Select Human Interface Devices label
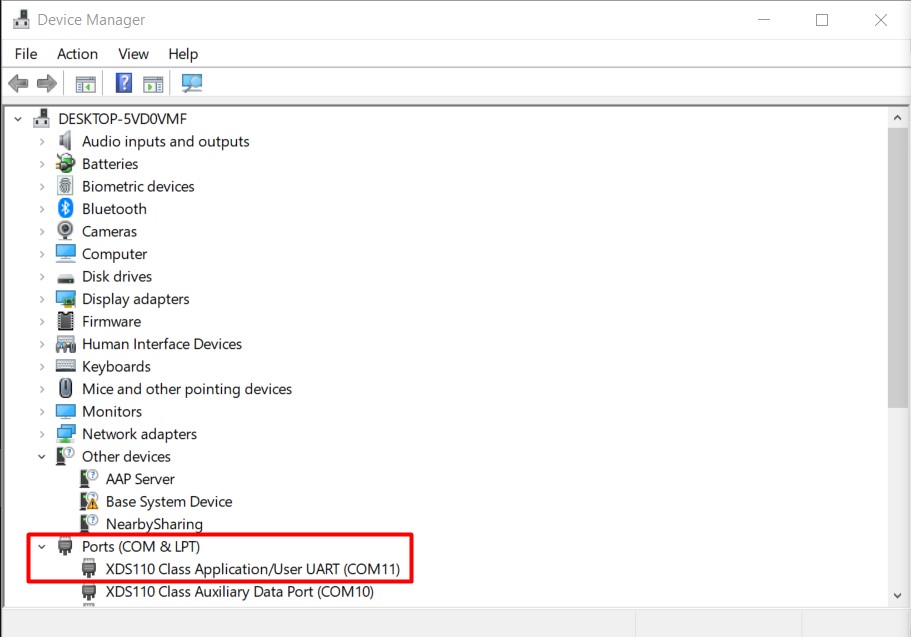This screenshot has width=911, height=637. 162,344
